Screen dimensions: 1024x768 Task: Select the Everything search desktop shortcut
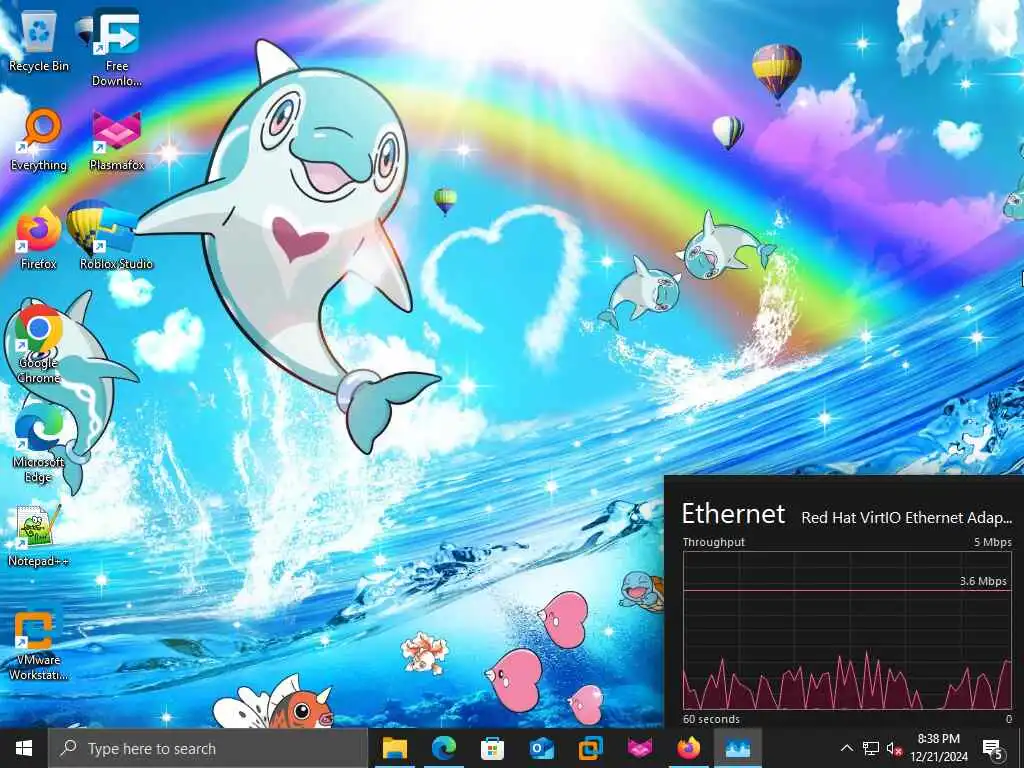39,140
